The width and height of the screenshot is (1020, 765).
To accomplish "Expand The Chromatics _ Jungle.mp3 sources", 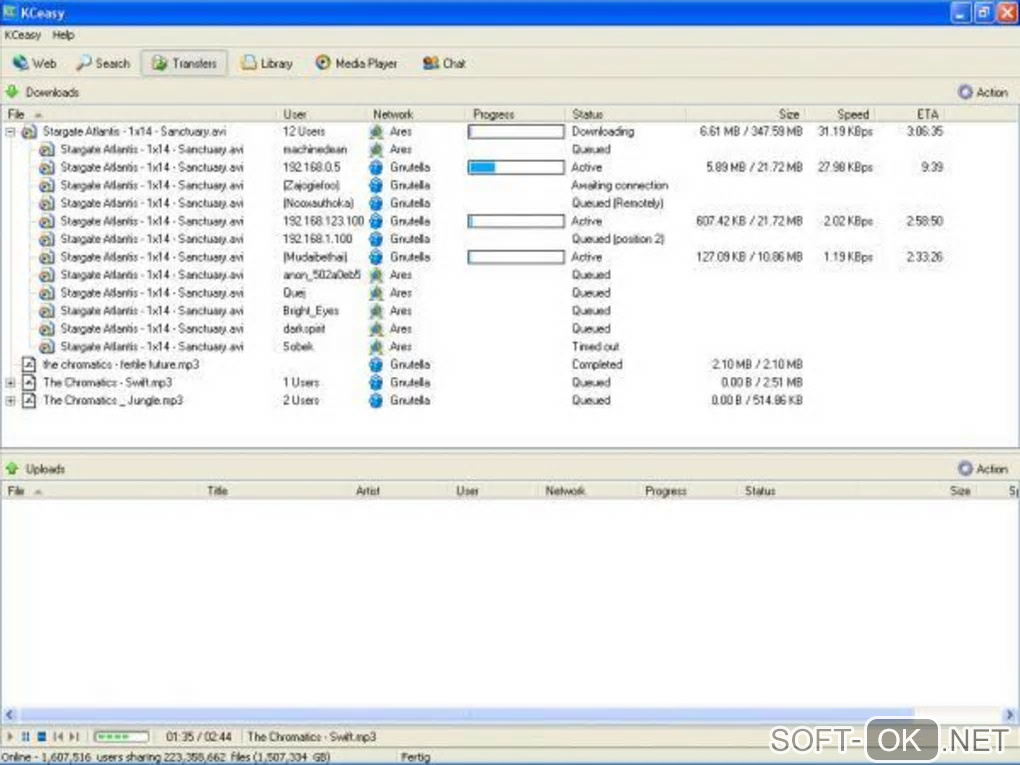I will click(x=10, y=401).
